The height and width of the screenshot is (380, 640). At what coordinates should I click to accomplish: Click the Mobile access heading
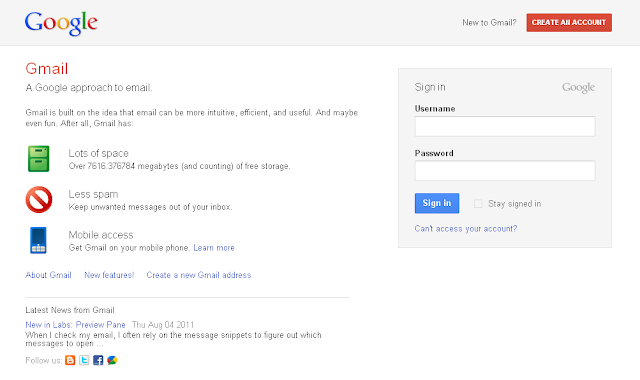pos(101,235)
